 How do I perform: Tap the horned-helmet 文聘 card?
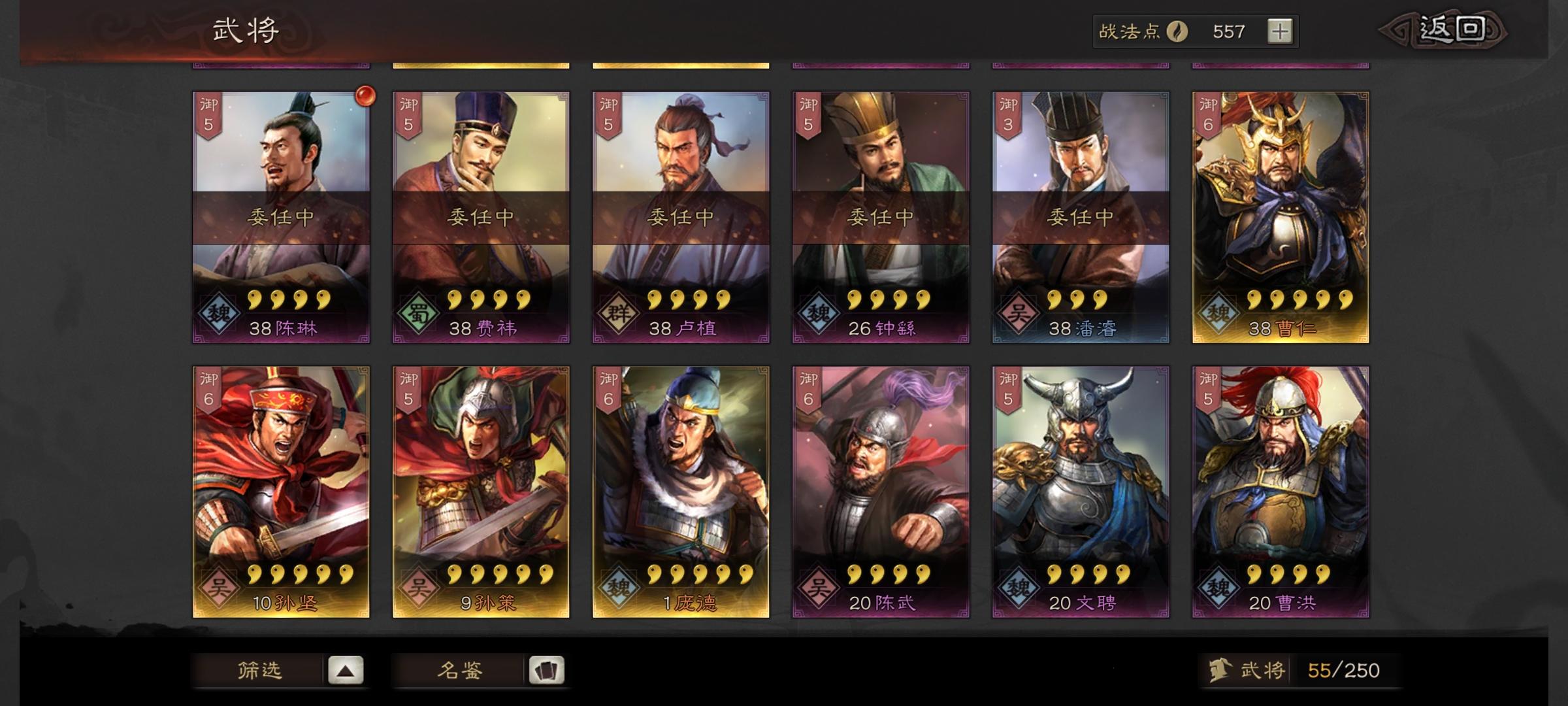pos(1081,492)
